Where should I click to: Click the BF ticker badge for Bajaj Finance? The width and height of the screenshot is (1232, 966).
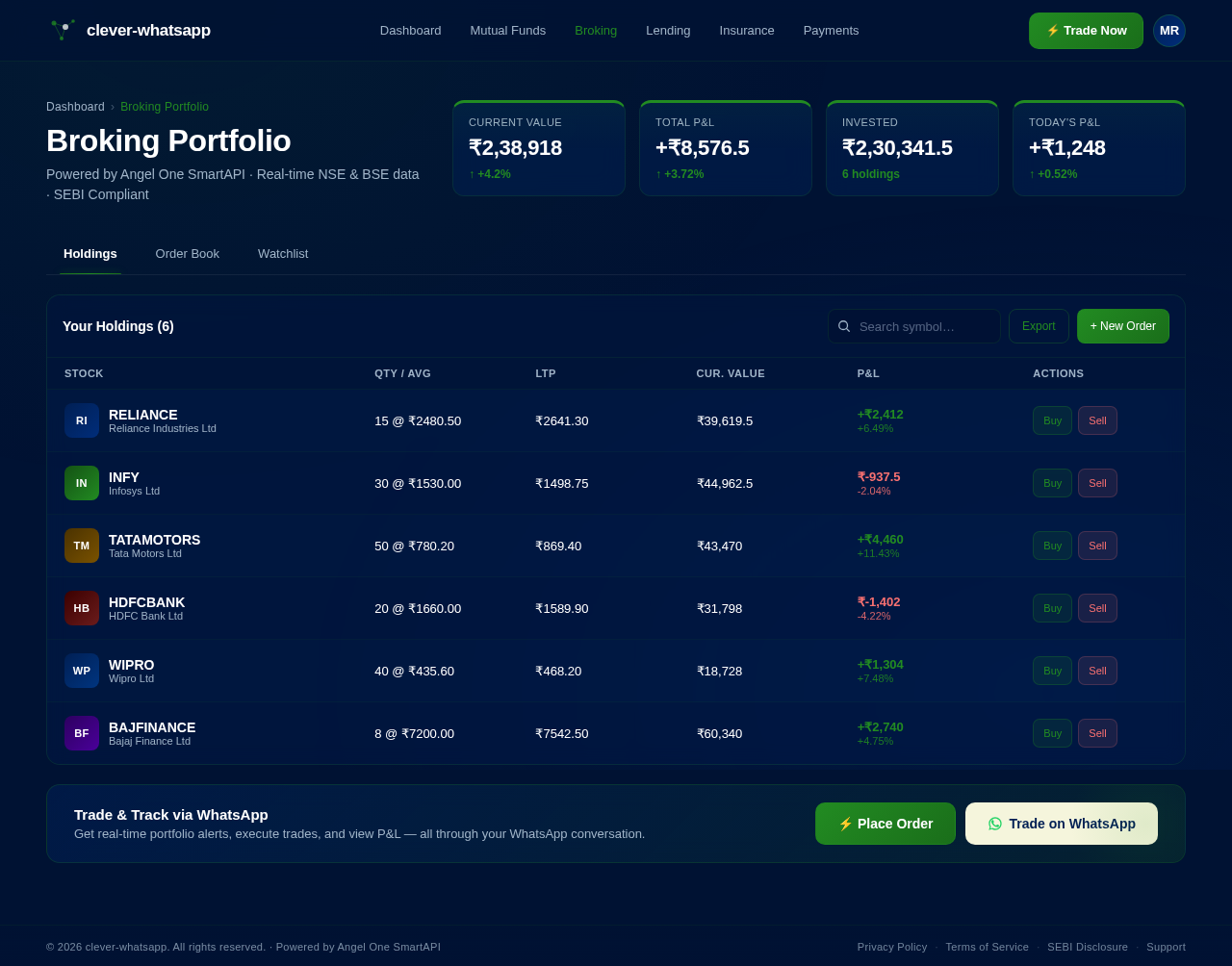[82, 733]
